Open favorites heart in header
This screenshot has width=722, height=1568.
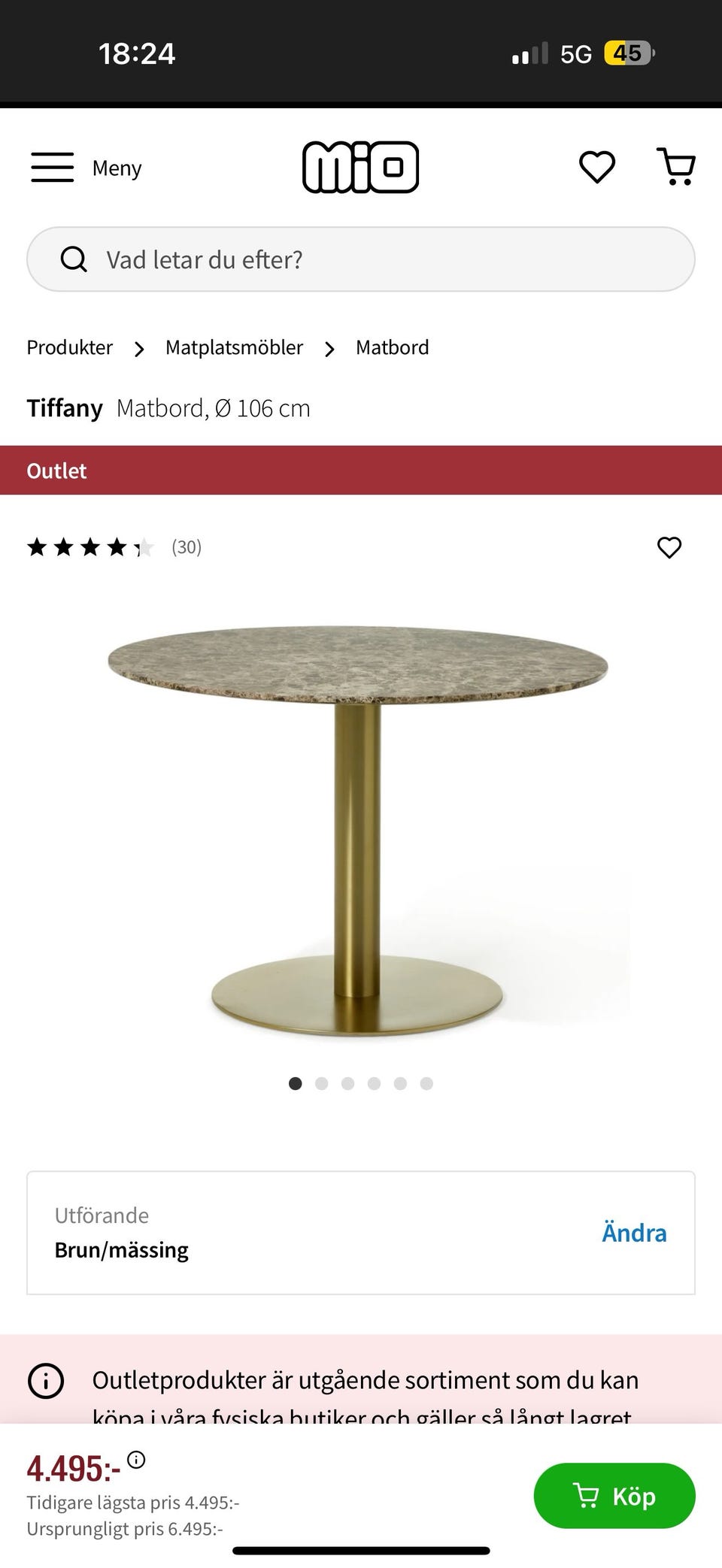[597, 167]
